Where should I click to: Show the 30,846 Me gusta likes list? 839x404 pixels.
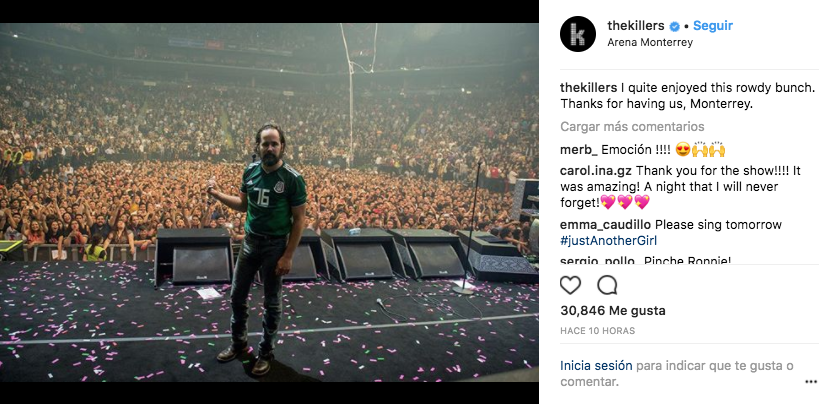(x=612, y=311)
